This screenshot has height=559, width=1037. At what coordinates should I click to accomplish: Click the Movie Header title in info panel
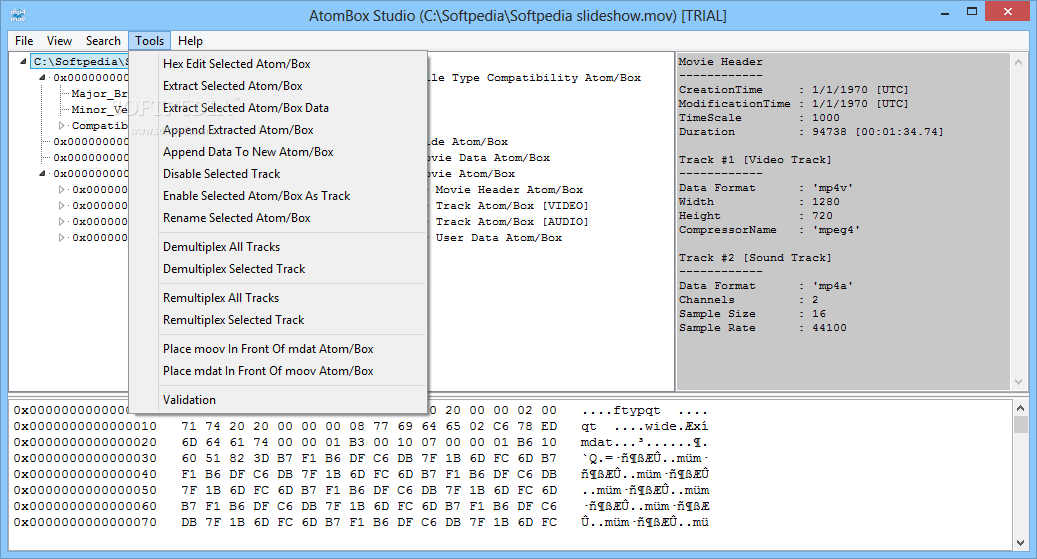pos(720,62)
